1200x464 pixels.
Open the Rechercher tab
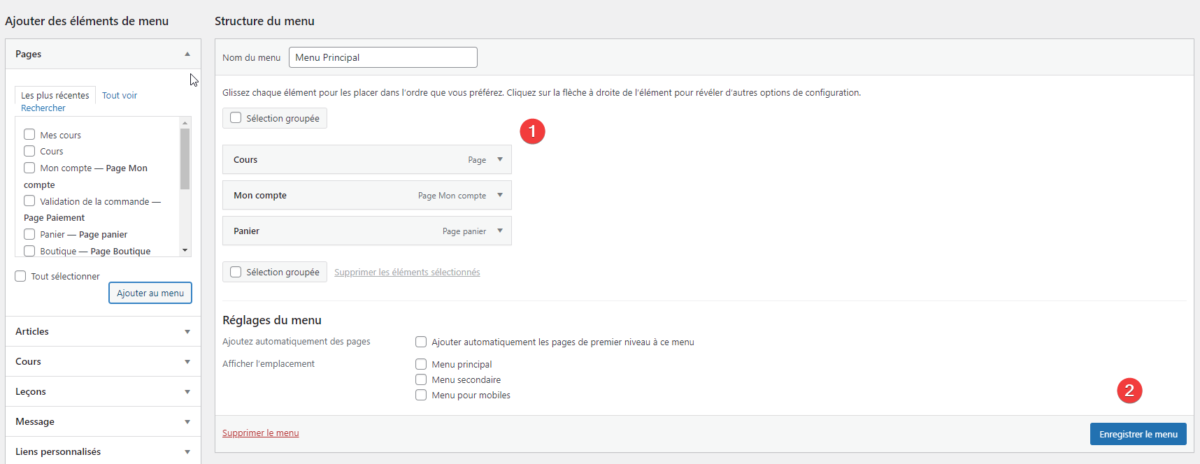tap(43, 108)
